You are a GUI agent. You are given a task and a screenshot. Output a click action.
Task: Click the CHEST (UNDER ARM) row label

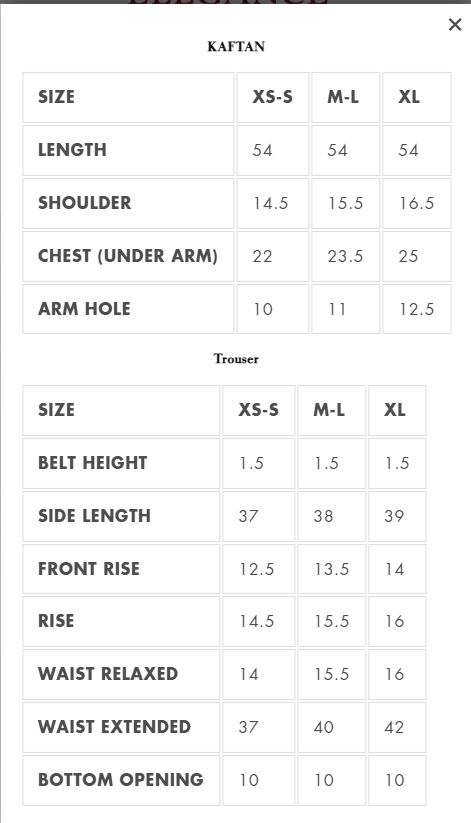coord(128,256)
